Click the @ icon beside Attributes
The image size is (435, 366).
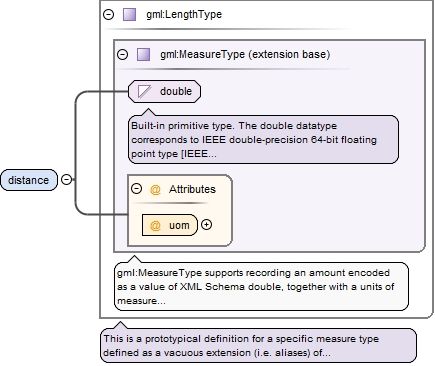[155, 189]
